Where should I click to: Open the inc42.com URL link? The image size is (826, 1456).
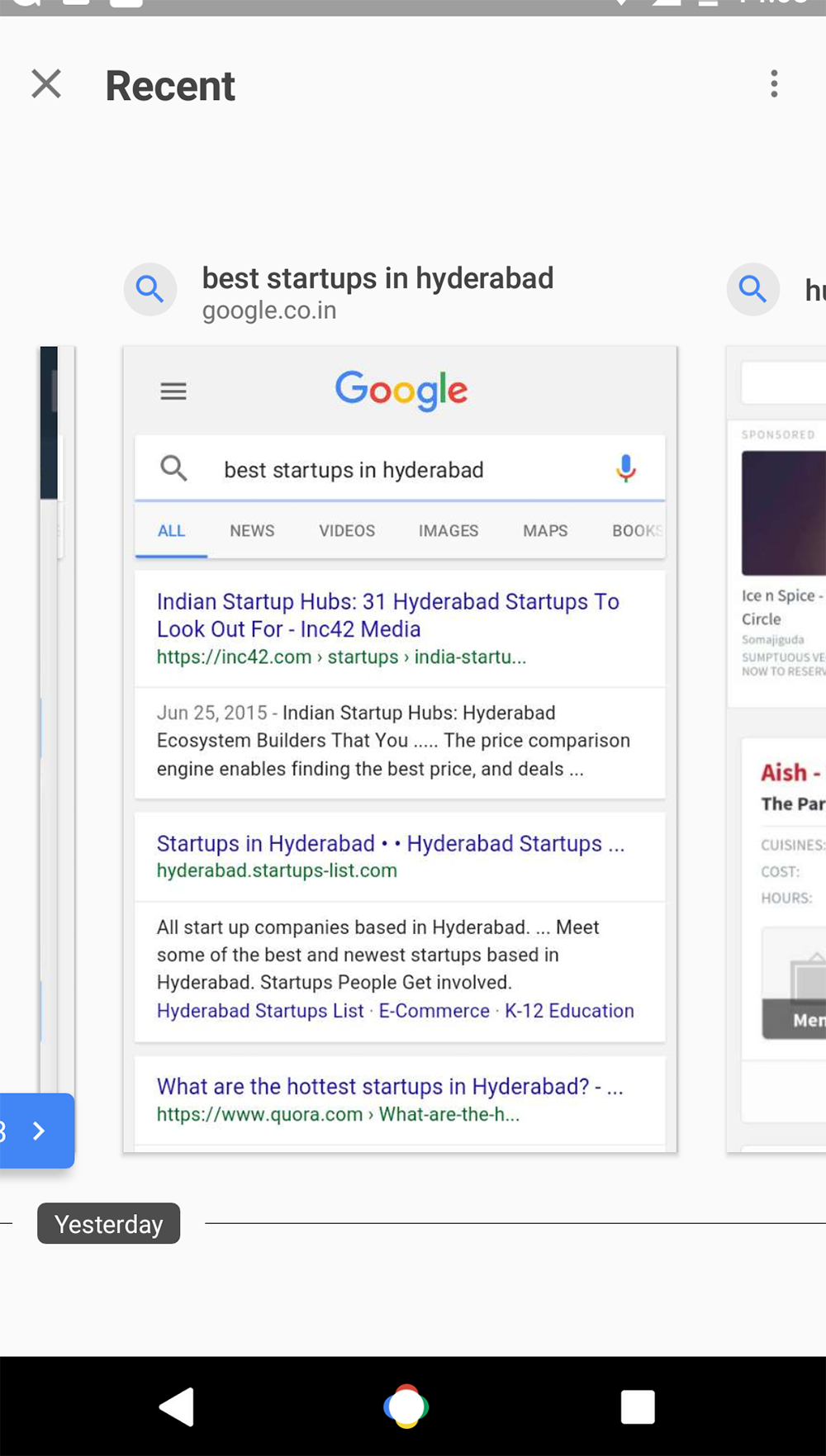341,657
